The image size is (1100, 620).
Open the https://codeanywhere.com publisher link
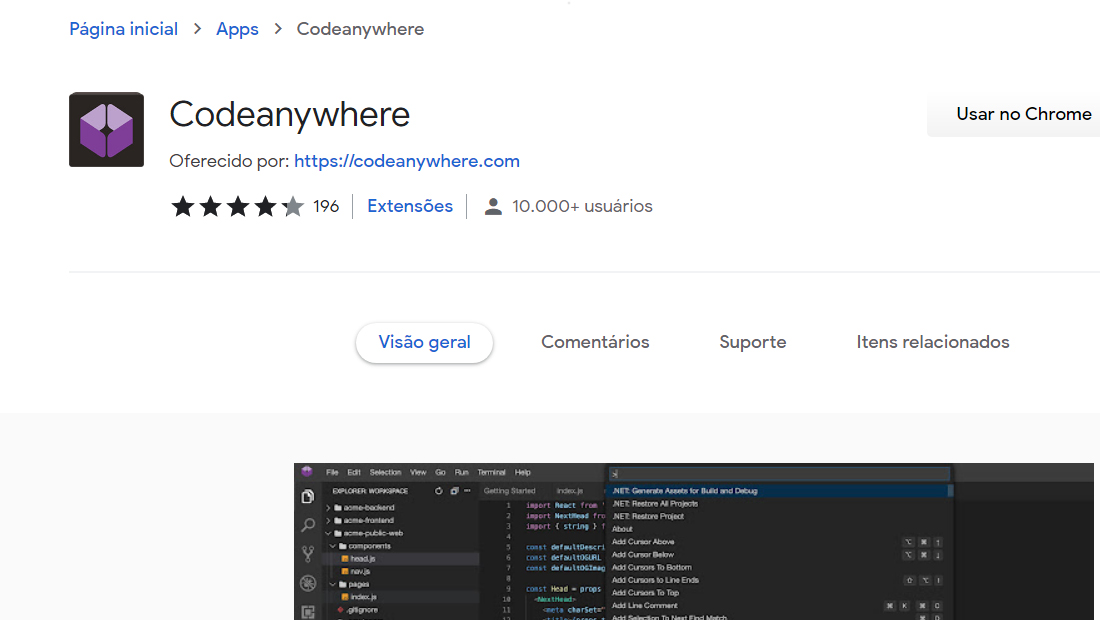coord(407,161)
